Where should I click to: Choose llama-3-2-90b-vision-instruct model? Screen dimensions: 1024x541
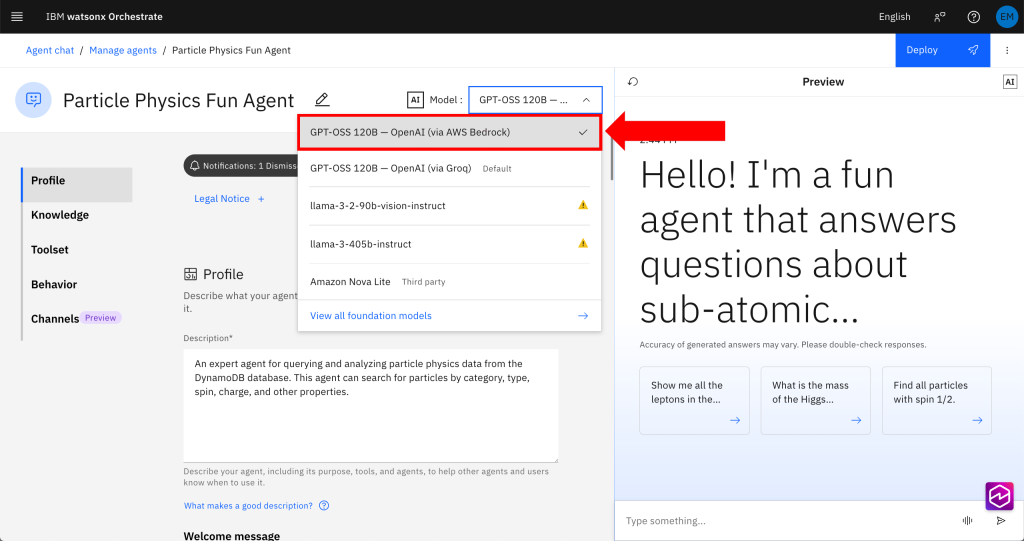449,205
